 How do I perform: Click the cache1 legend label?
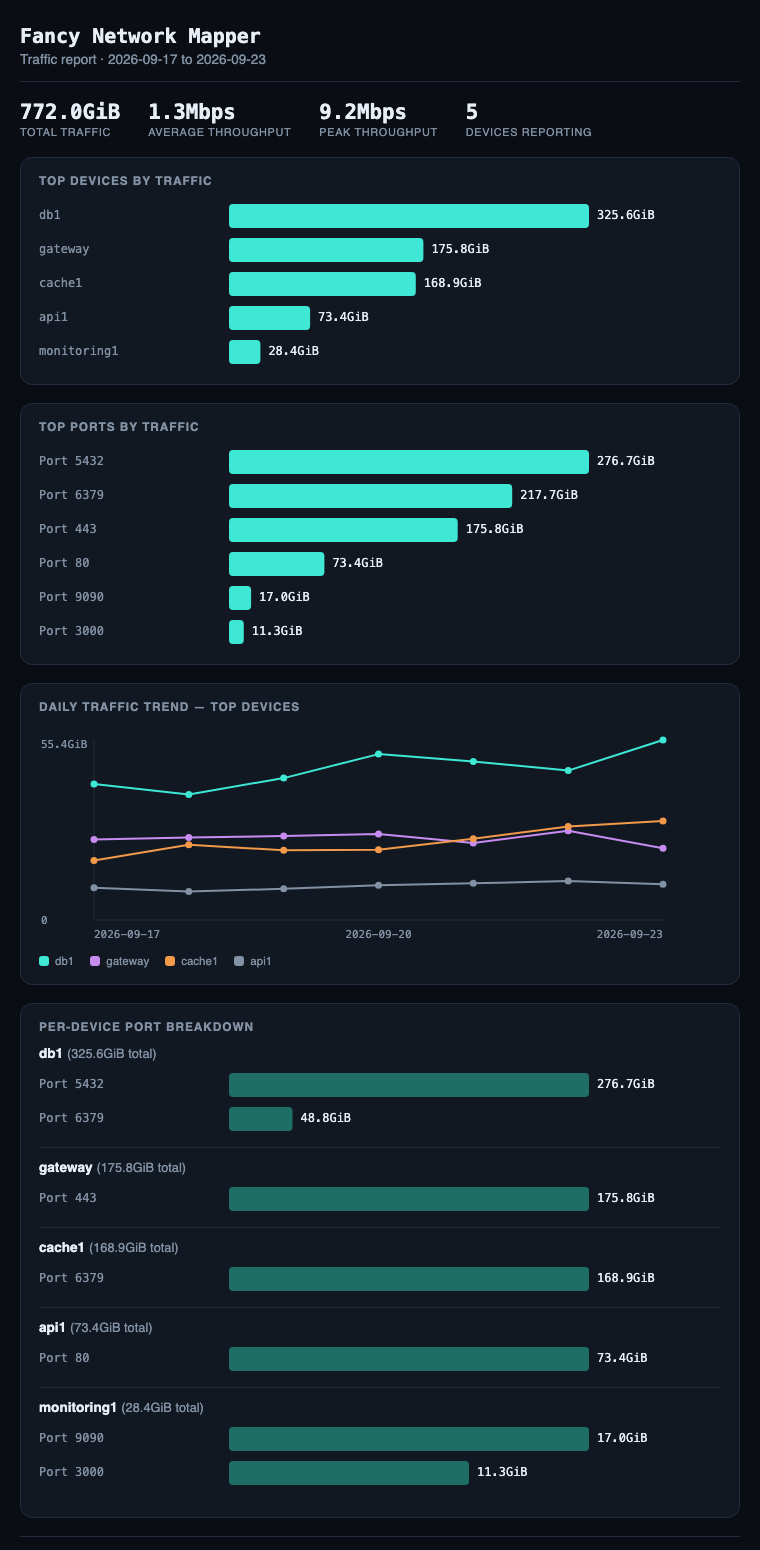199,961
